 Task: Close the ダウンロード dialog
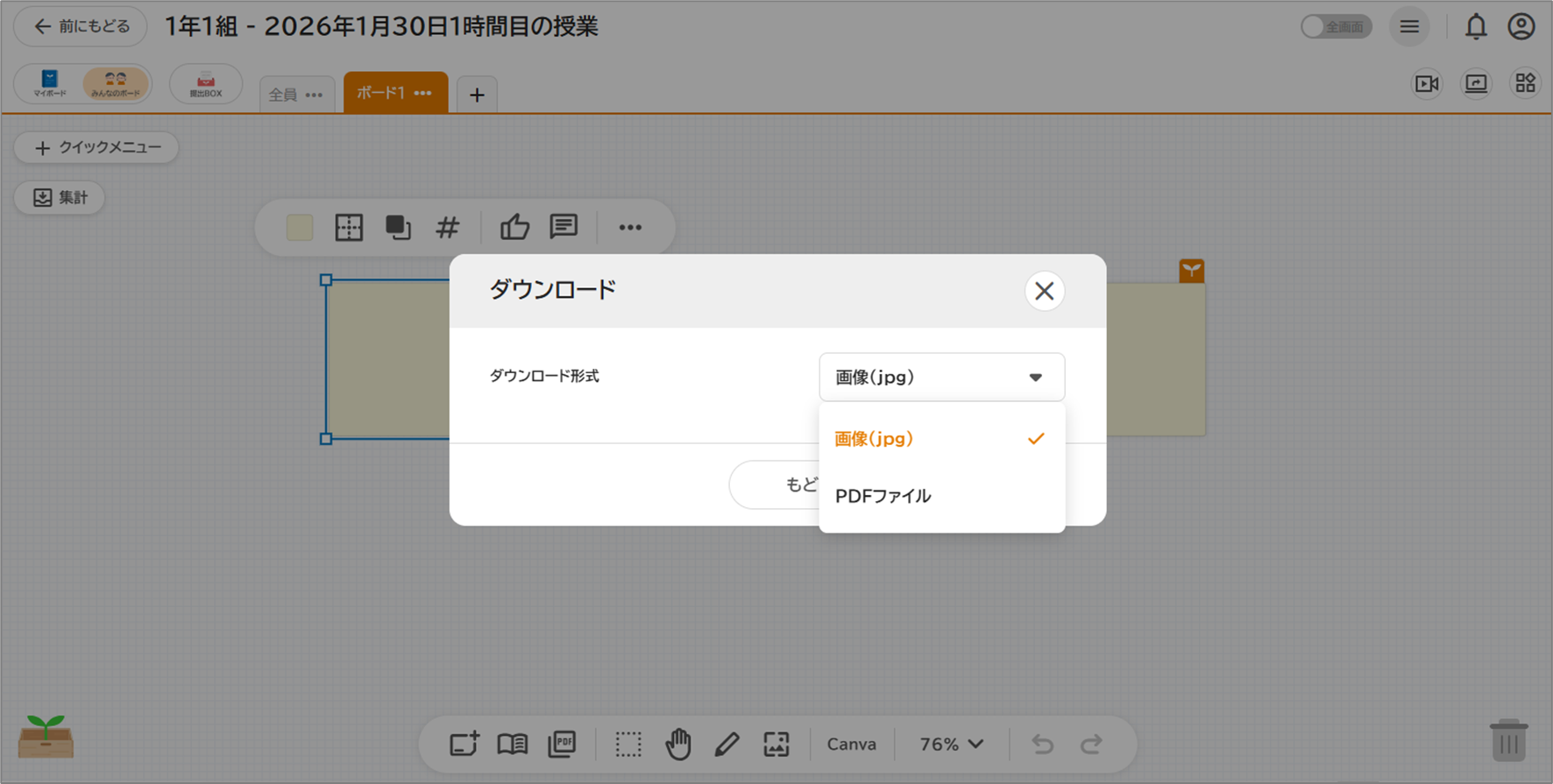tap(1044, 291)
